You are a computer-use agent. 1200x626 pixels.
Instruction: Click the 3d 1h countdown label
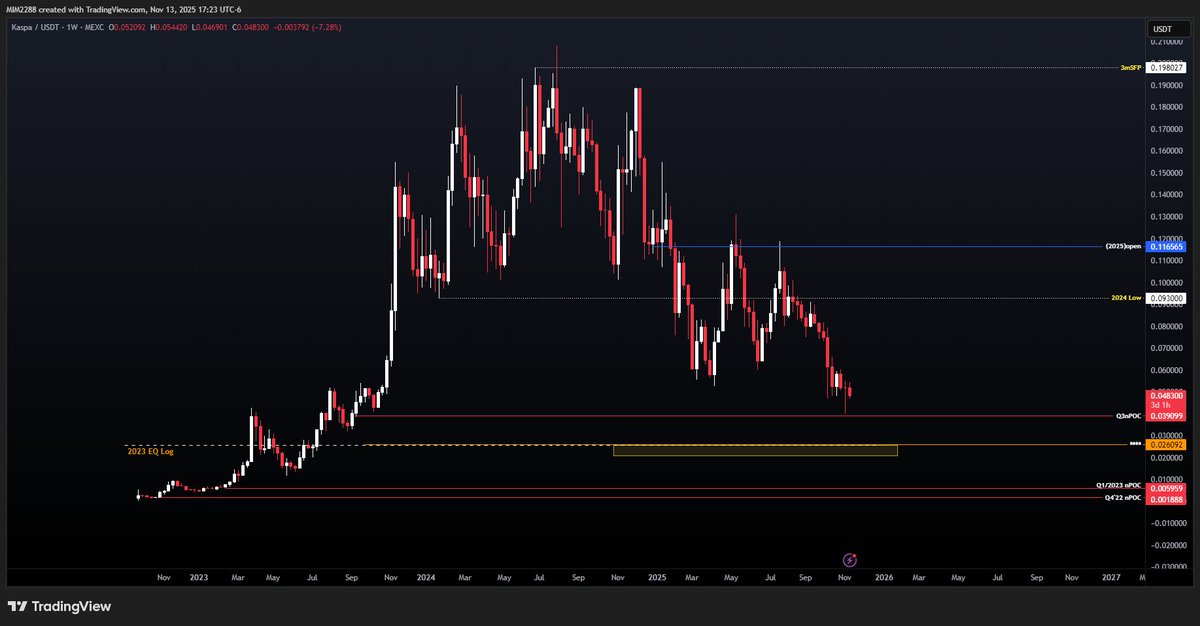point(1161,404)
